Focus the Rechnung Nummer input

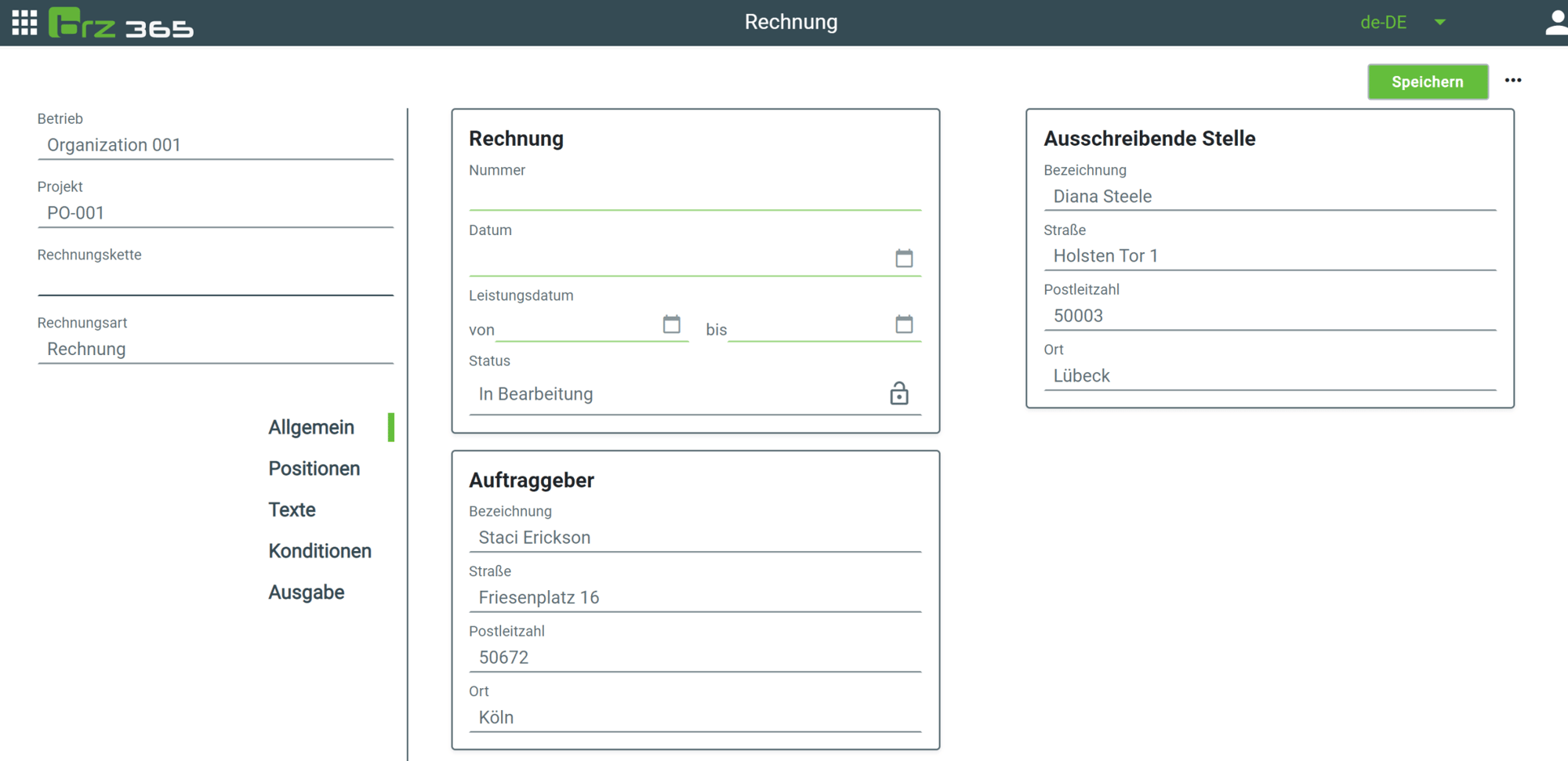(695, 196)
